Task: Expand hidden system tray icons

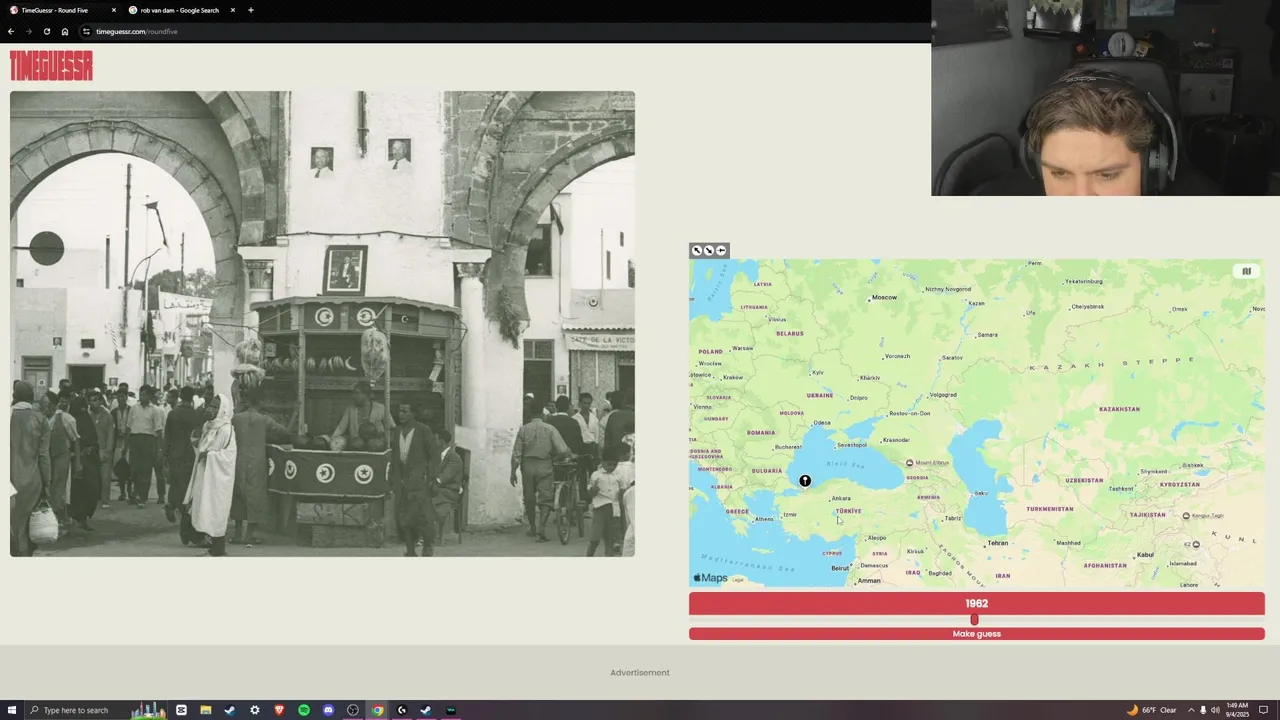Action: [x=1191, y=710]
